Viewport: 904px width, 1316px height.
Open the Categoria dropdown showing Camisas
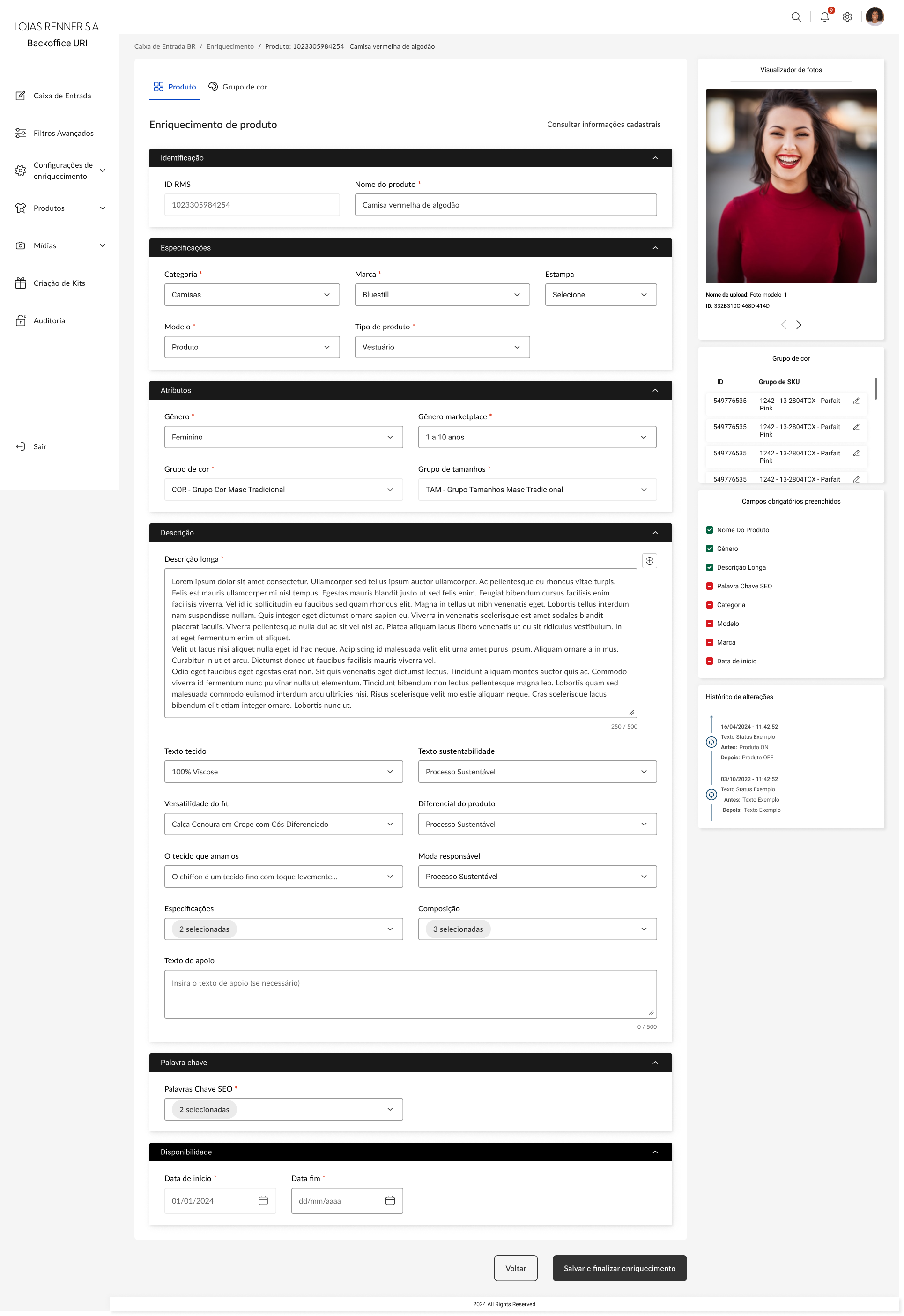click(252, 295)
